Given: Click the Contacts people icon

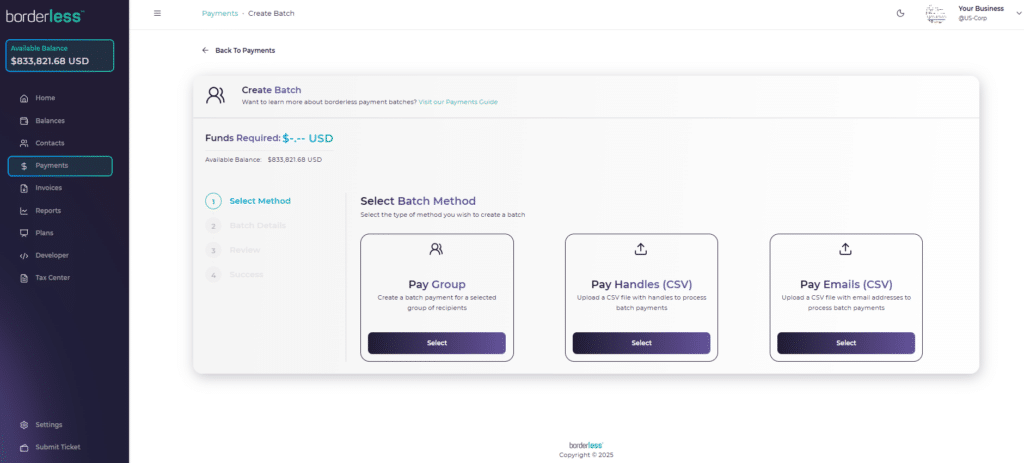Looking at the screenshot, I should click(24, 143).
